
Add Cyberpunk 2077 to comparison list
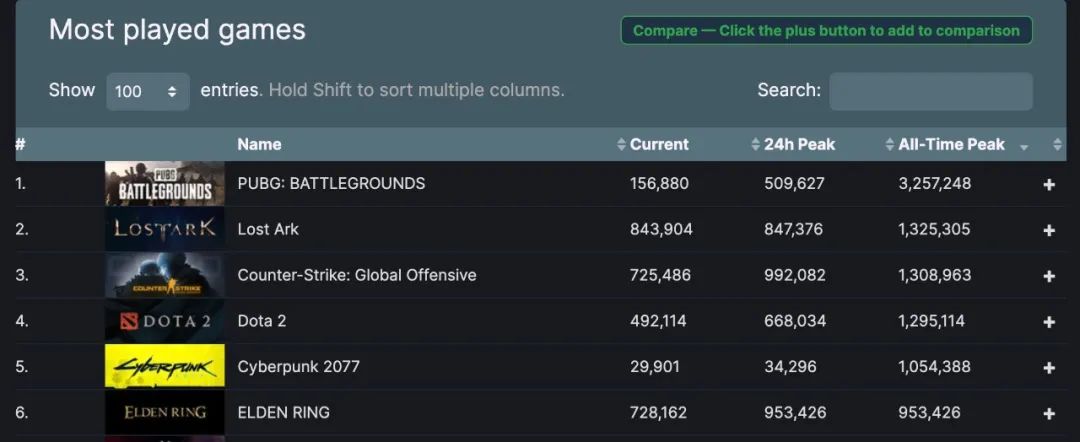[1049, 368]
